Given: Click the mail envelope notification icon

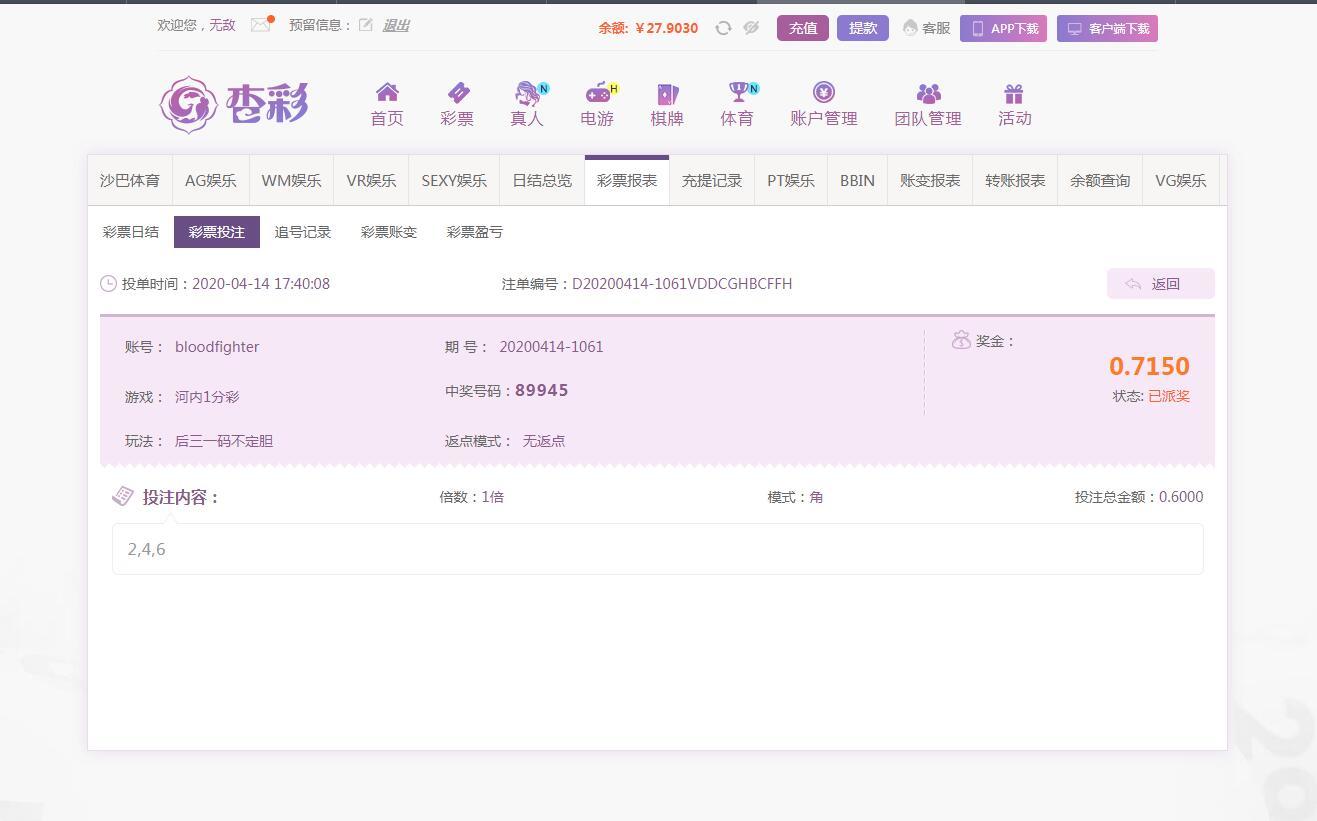Looking at the screenshot, I should pyautogui.click(x=261, y=25).
